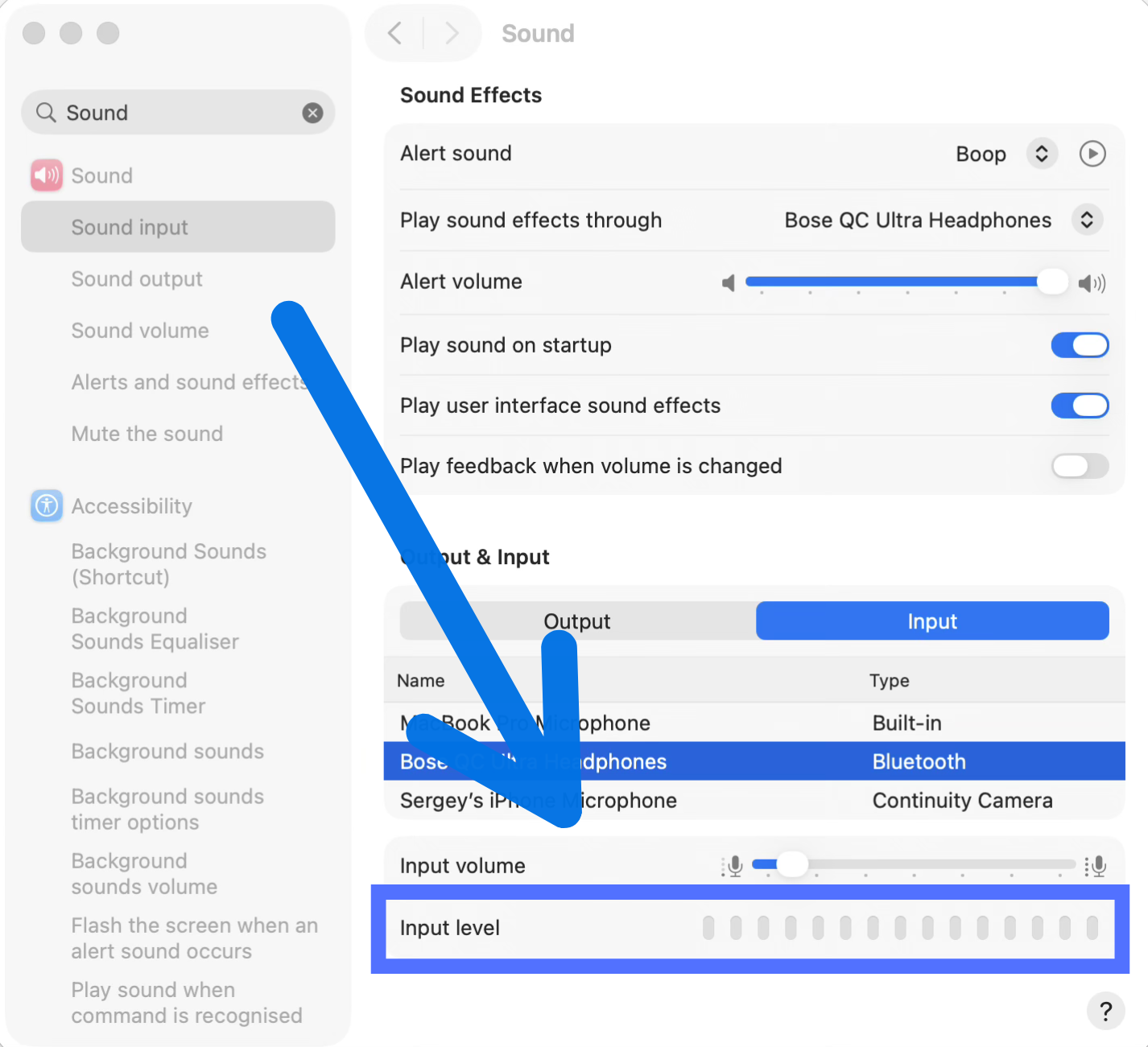The width and height of the screenshot is (1148, 1047).
Task: Open Background Sounds Timer result
Action: click(x=138, y=693)
